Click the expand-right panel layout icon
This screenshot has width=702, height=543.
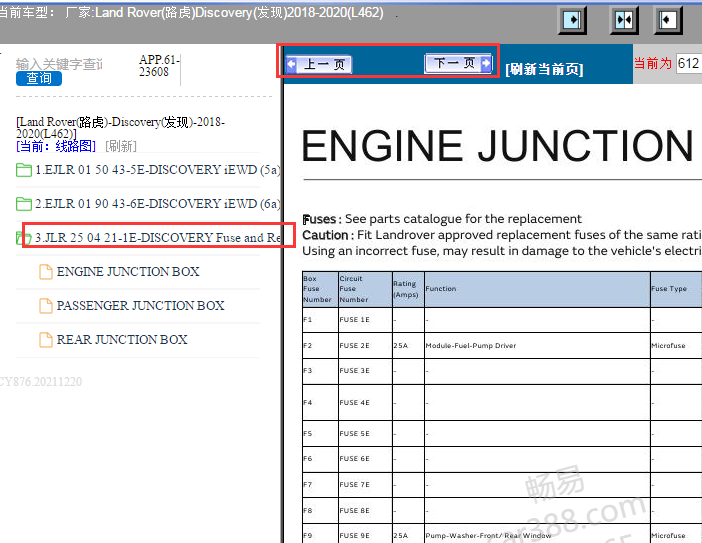pyautogui.click(x=572, y=20)
